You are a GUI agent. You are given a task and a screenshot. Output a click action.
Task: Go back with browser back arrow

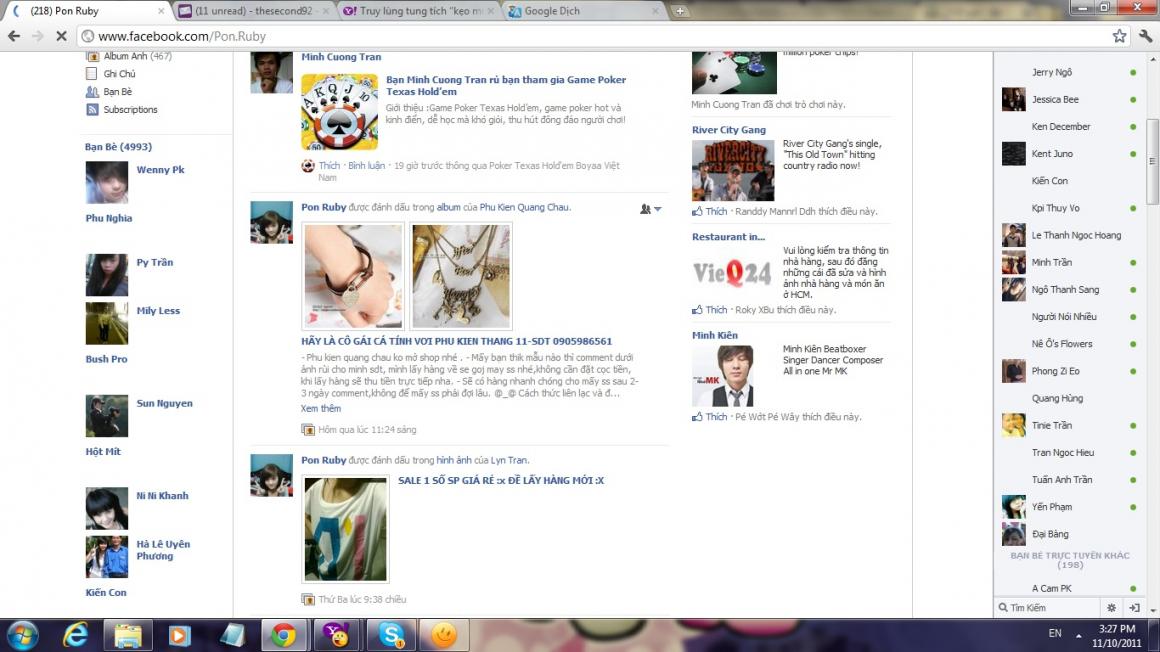(13, 36)
